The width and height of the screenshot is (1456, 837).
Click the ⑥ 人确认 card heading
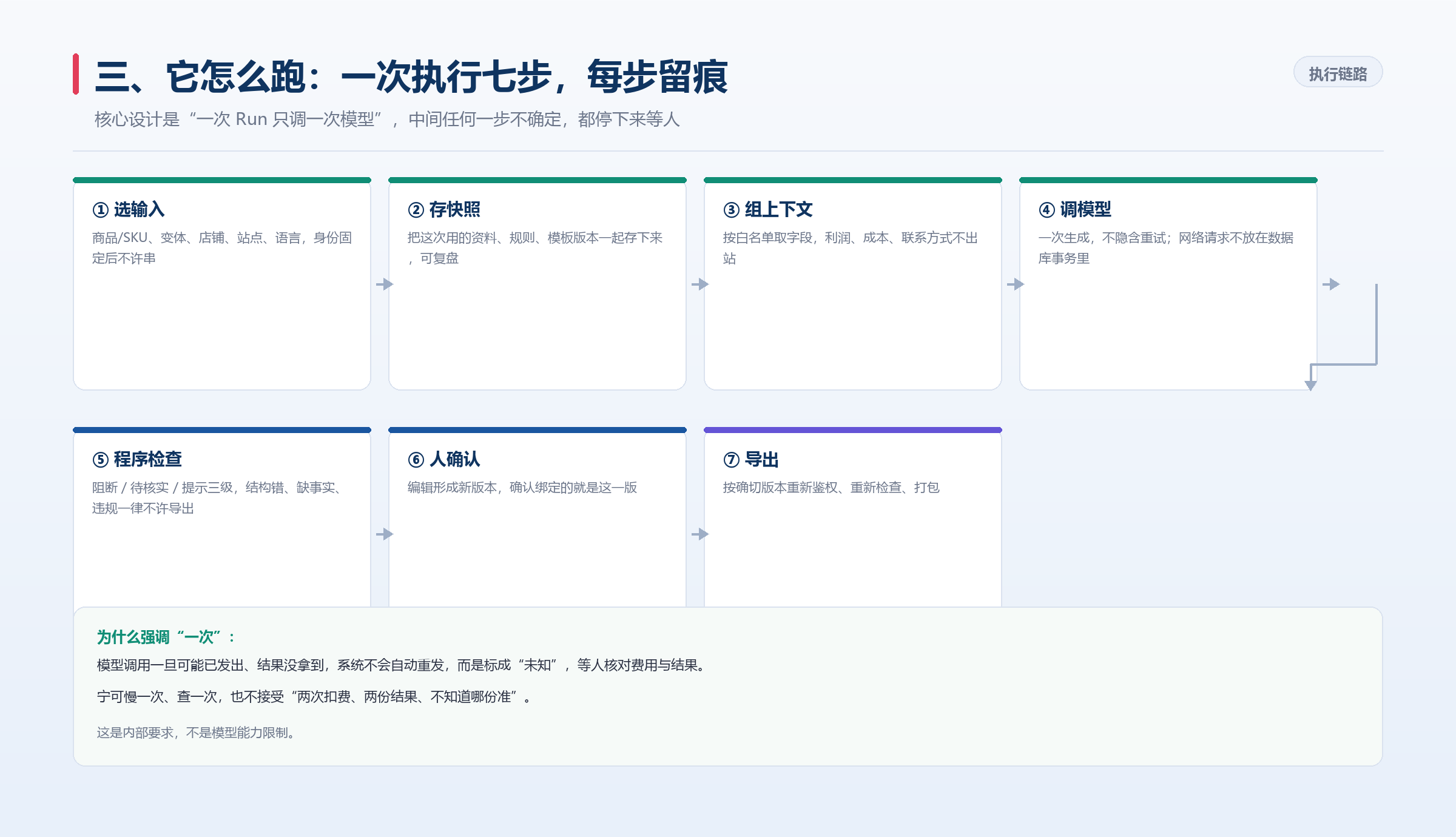(443, 460)
